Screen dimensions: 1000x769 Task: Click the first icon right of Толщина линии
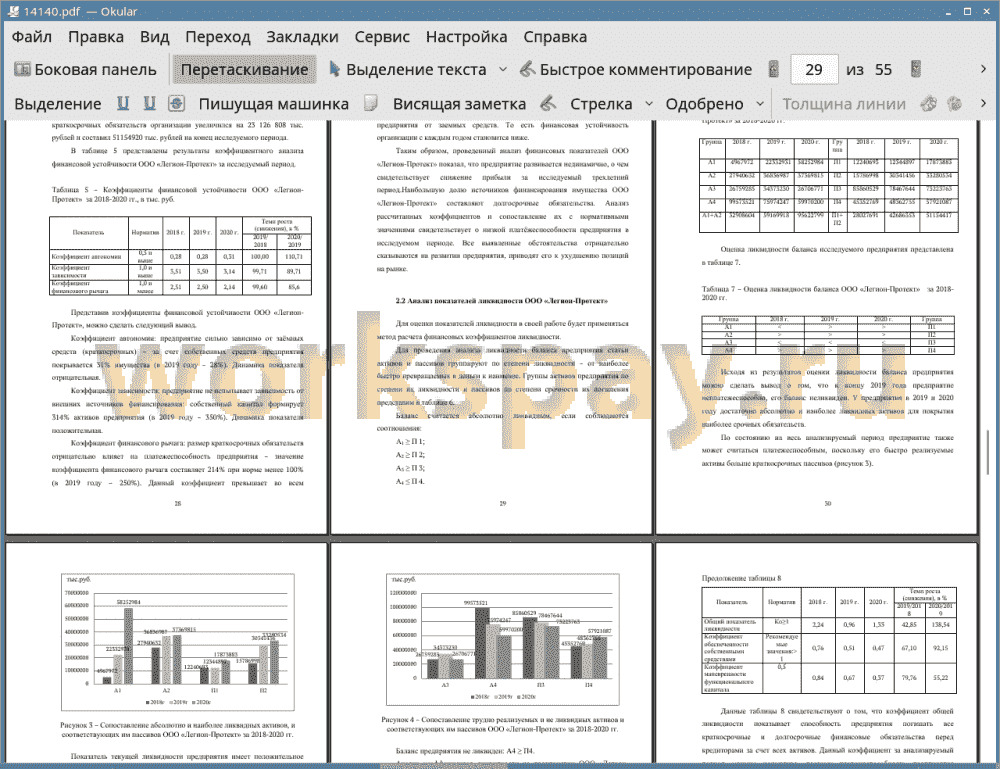929,103
